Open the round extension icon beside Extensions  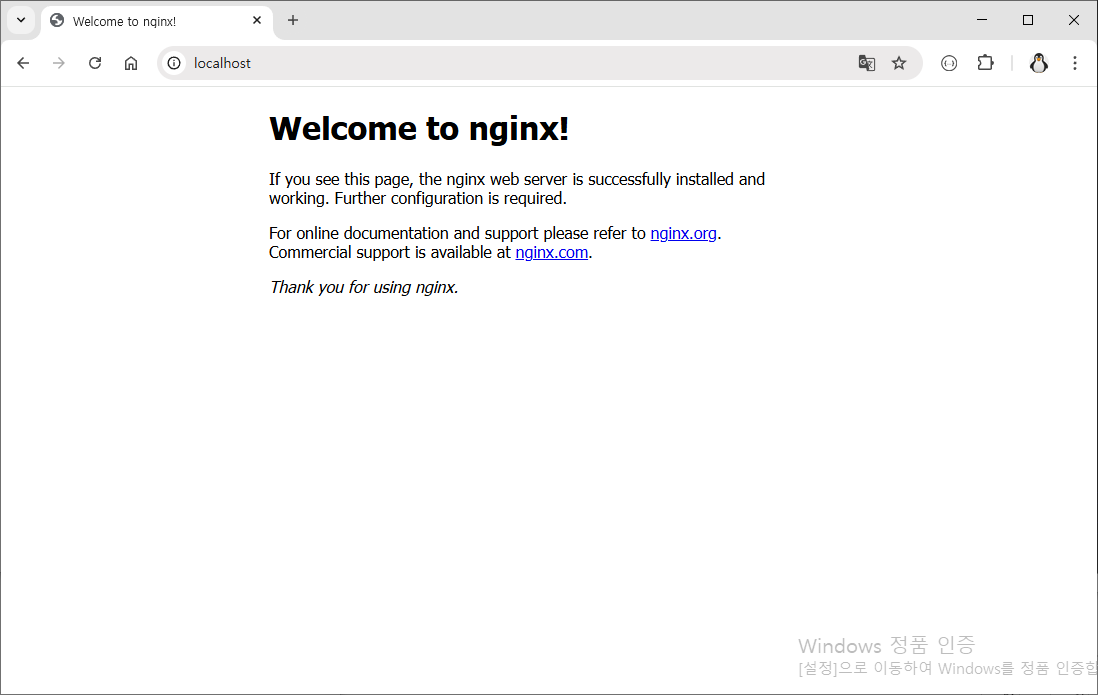tap(949, 63)
